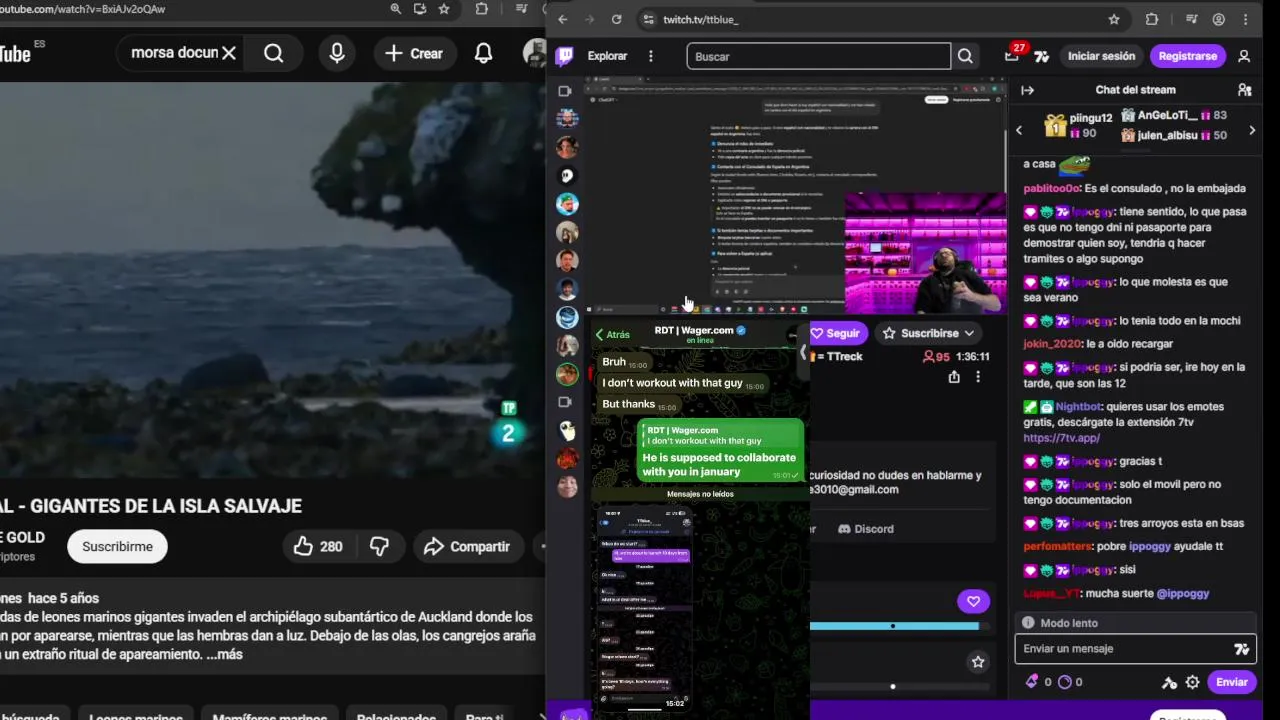Open stream options three-dot menu
This screenshot has width=1280, height=720.
(x=978, y=377)
